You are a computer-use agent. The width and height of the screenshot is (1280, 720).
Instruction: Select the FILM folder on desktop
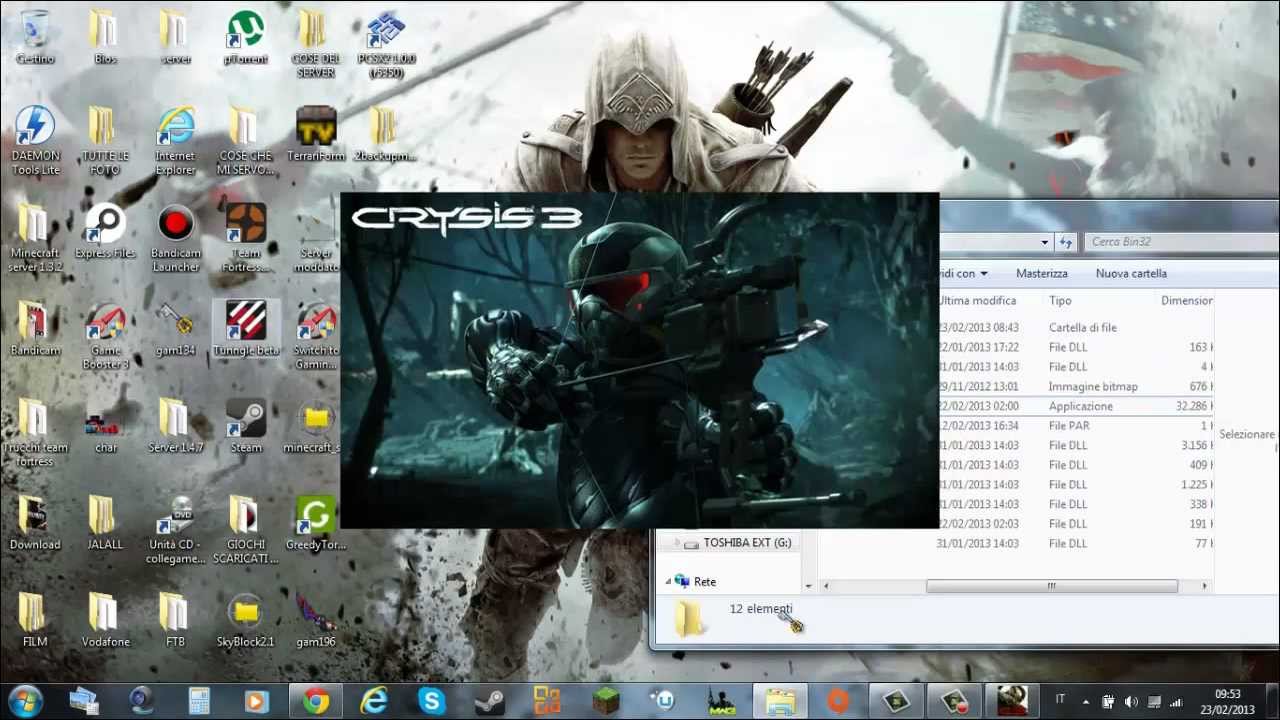coord(35,619)
